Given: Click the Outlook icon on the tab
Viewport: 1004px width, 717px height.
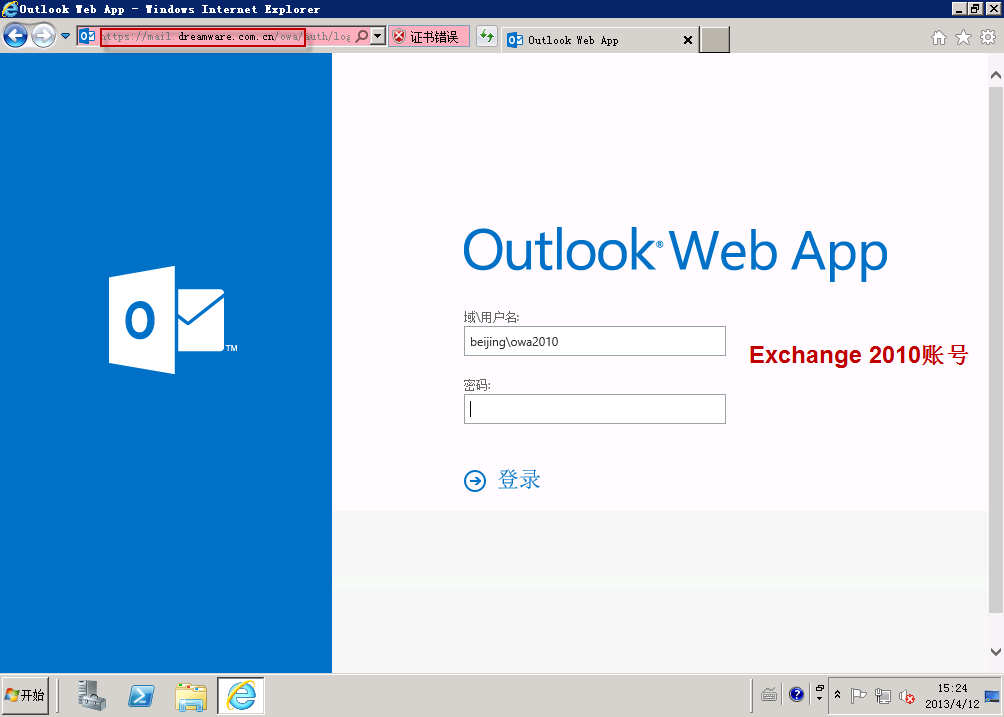Looking at the screenshot, I should point(515,40).
